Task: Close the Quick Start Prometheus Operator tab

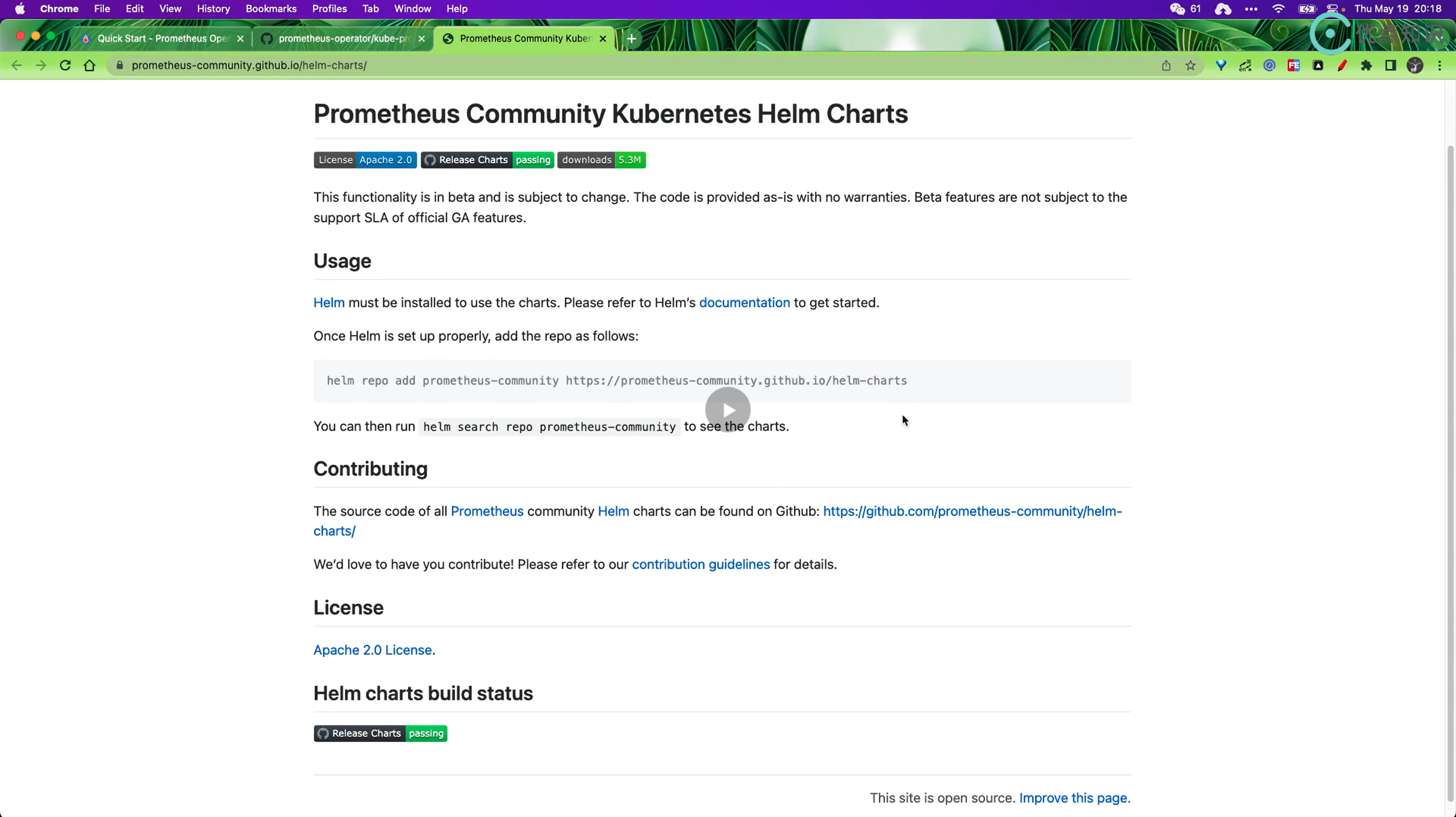Action: click(241, 39)
